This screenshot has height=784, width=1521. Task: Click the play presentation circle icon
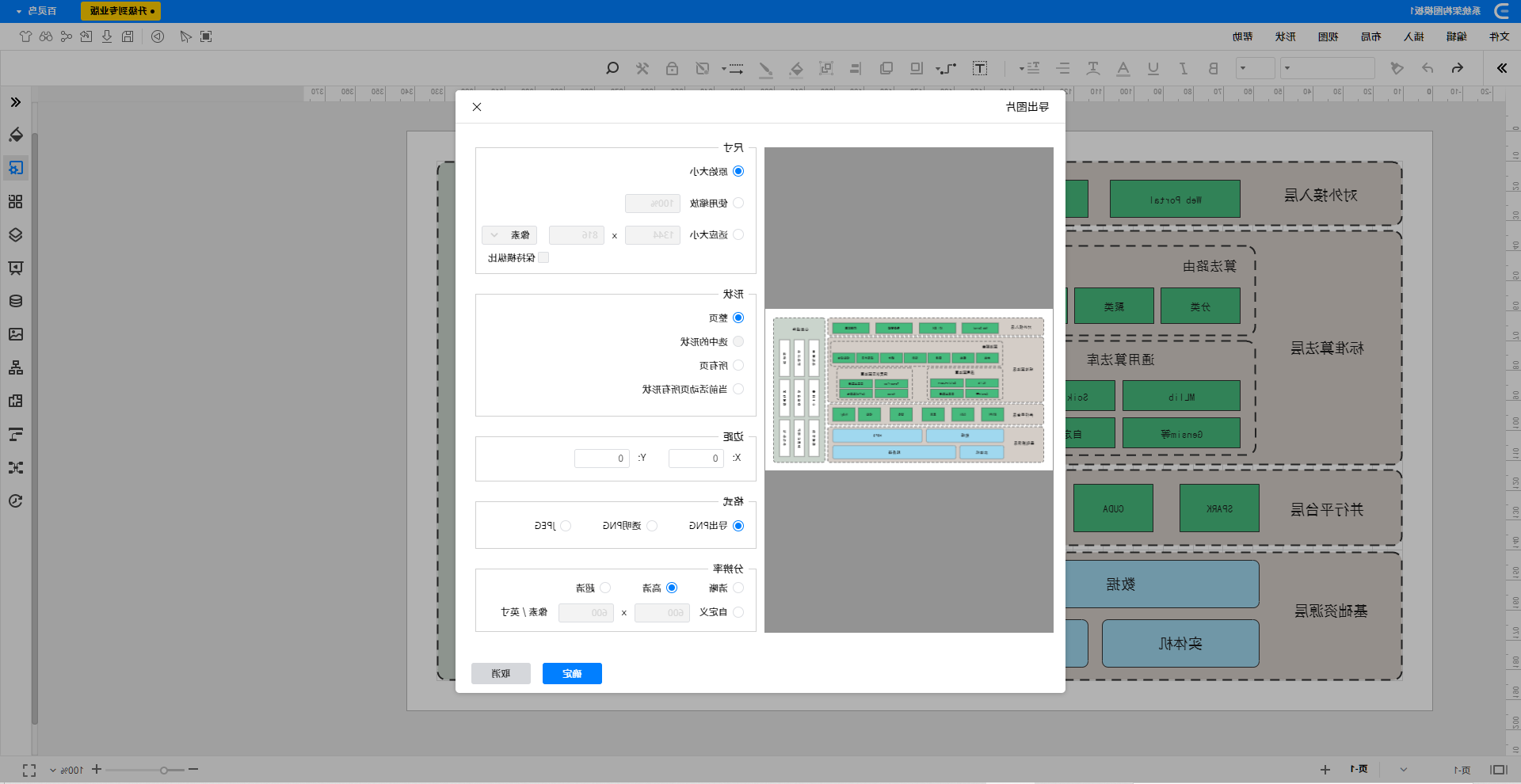[158, 36]
